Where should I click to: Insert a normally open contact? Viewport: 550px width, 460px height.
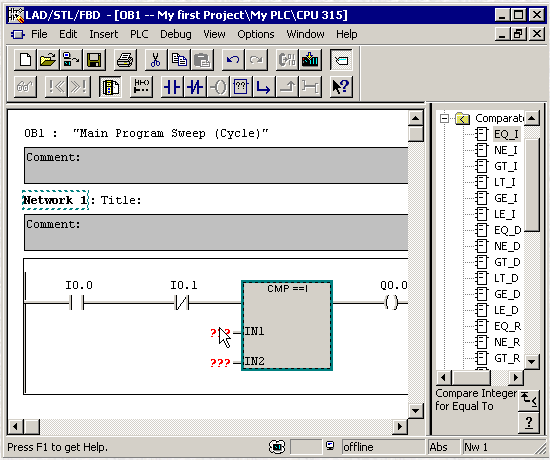tap(172, 87)
